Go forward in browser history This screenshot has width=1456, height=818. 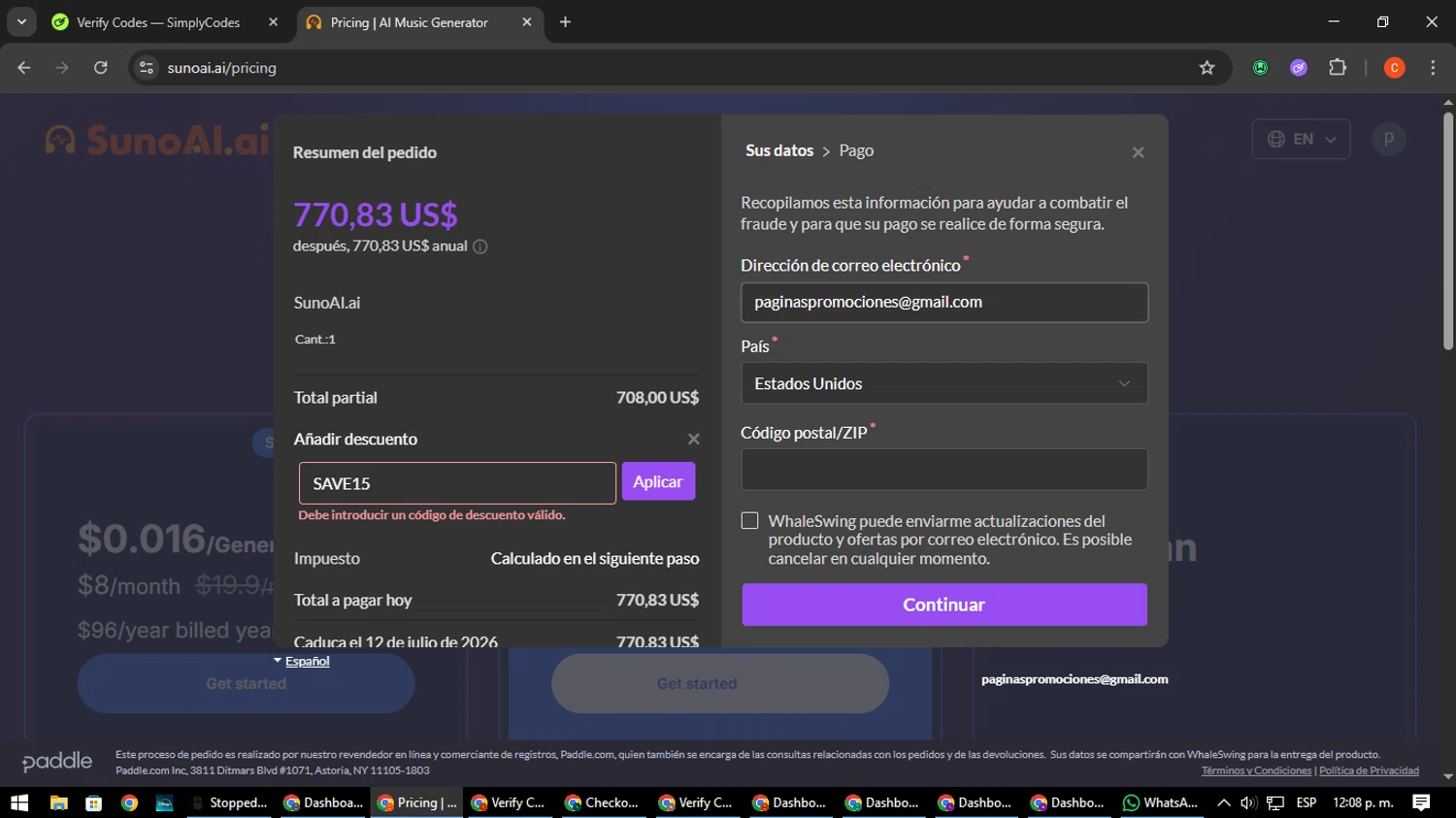62,68
